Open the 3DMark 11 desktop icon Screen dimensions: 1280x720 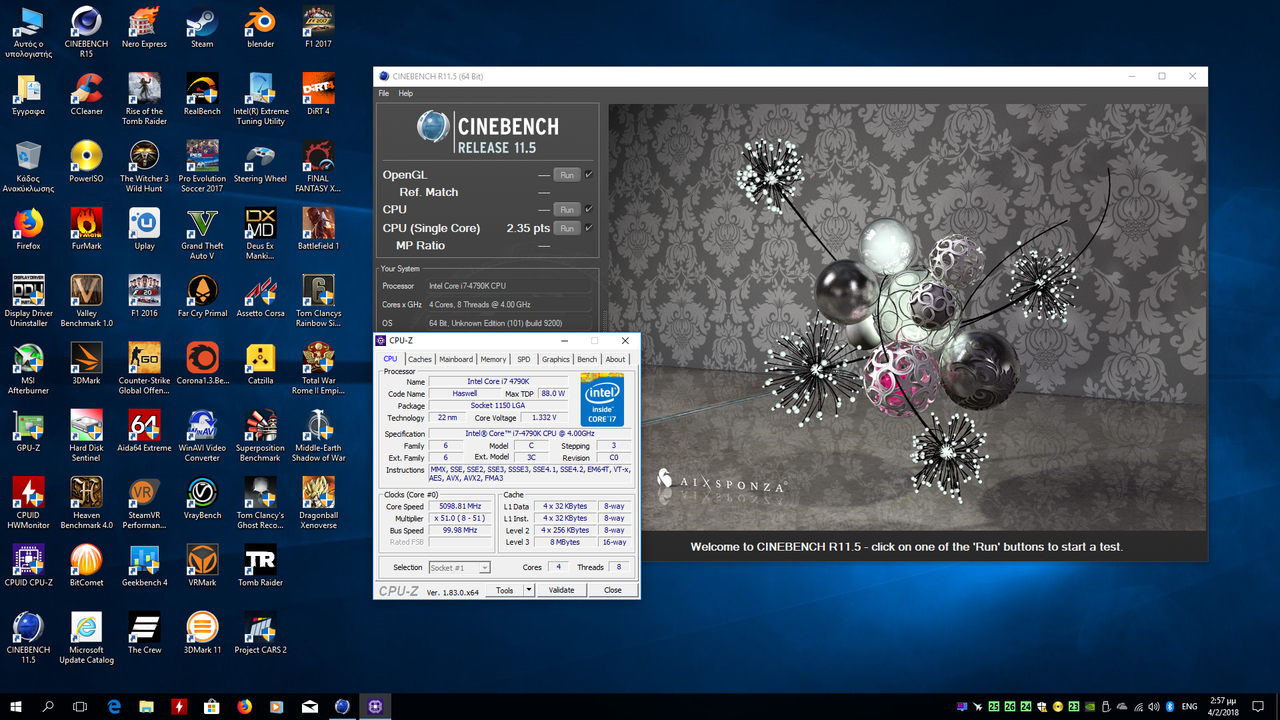tap(202, 632)
